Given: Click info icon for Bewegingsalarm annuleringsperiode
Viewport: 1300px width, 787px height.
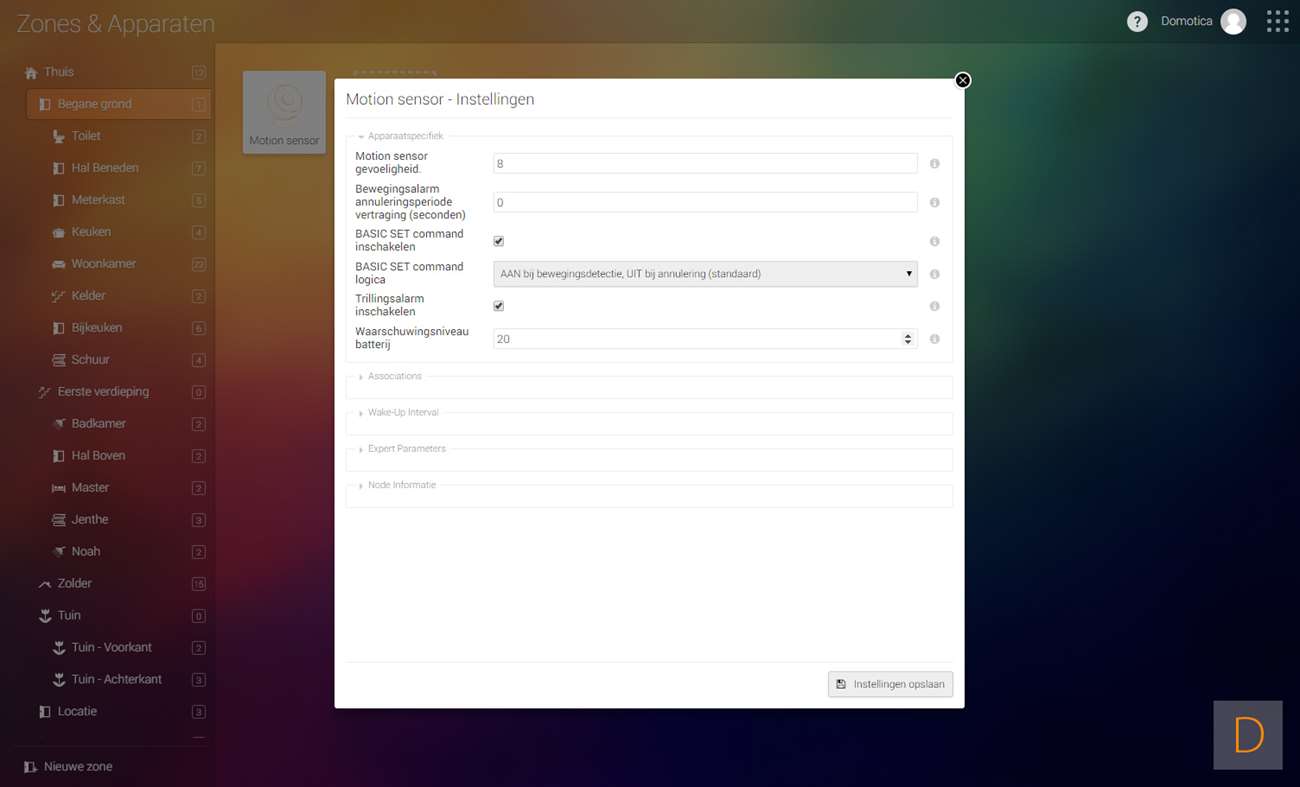Looking at the screenshot, I should [934, 202].
